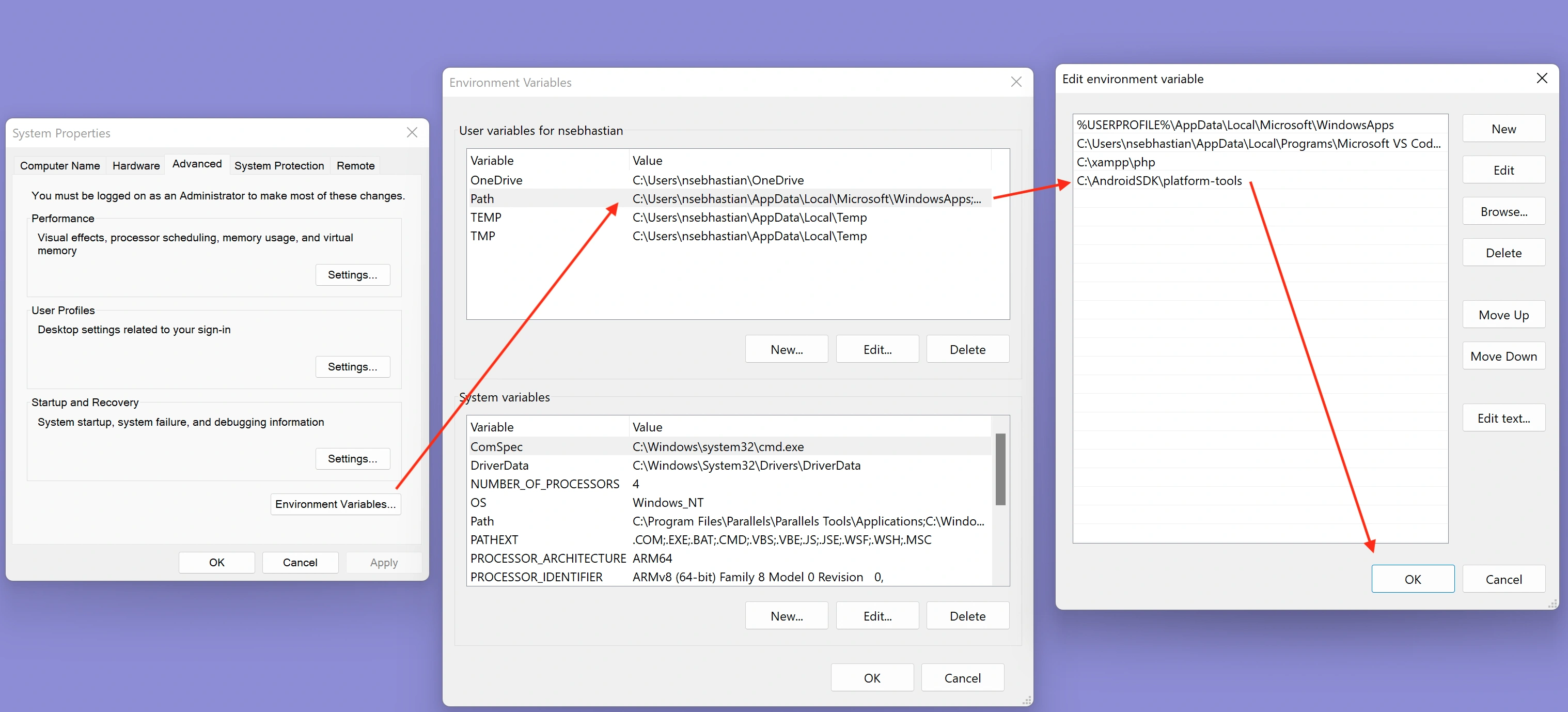Click OK in Environment Variables window
This screenshot has height=712, width=1568.
(x=872, y=678)
